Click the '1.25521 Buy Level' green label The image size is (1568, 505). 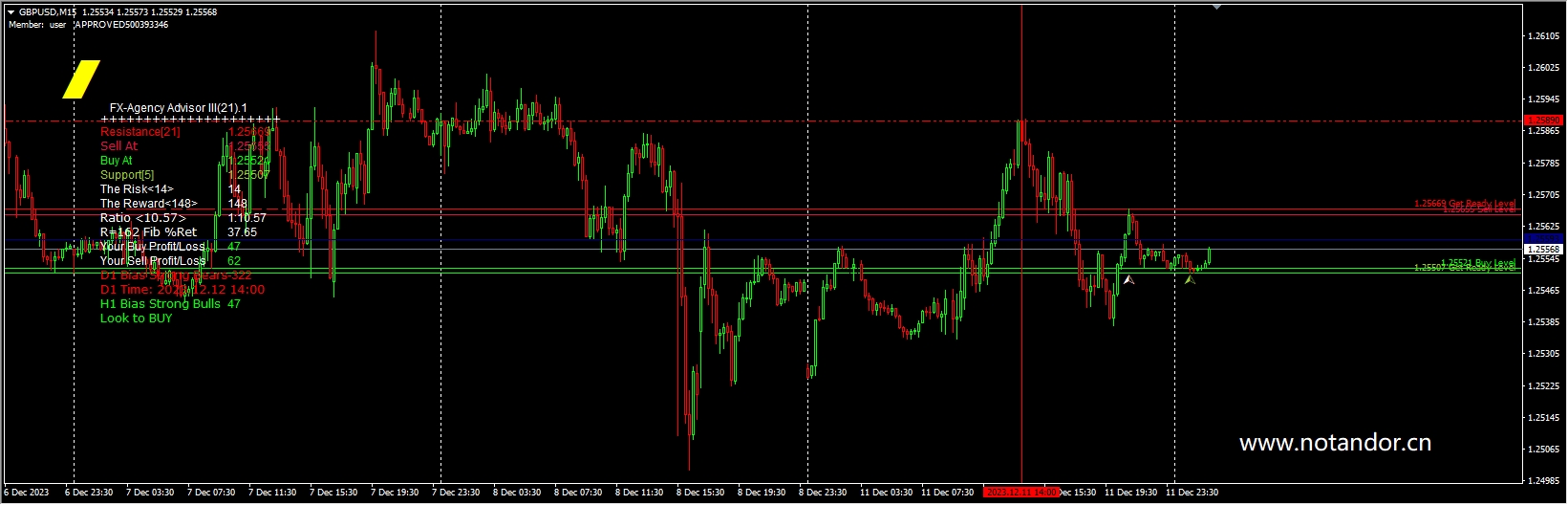coord(1478,262)
